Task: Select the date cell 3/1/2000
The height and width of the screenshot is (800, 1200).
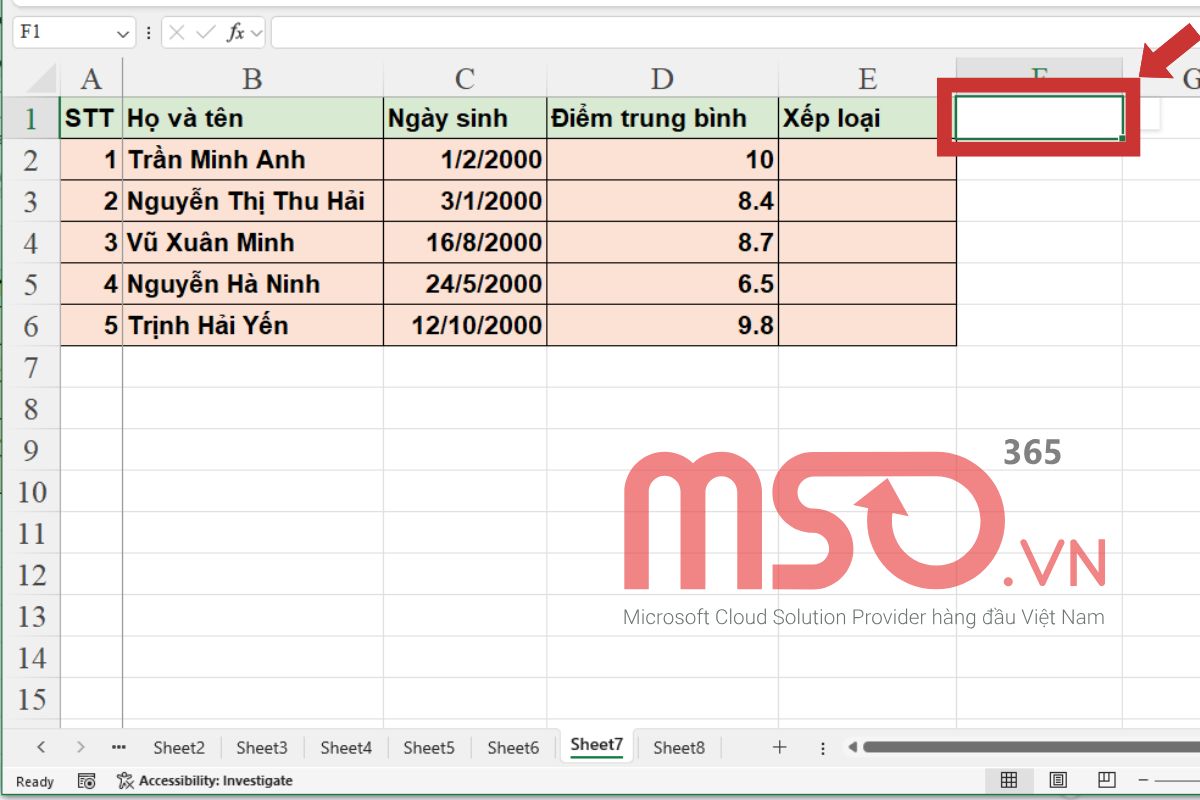Action: tap(465, 201)
